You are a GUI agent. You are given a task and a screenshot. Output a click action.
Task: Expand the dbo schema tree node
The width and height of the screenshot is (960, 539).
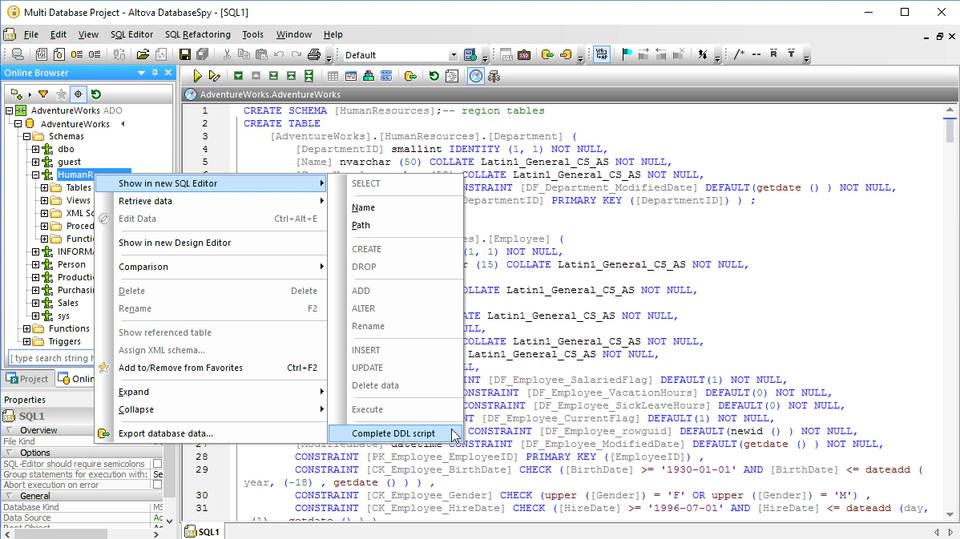(x=35, y=149)
